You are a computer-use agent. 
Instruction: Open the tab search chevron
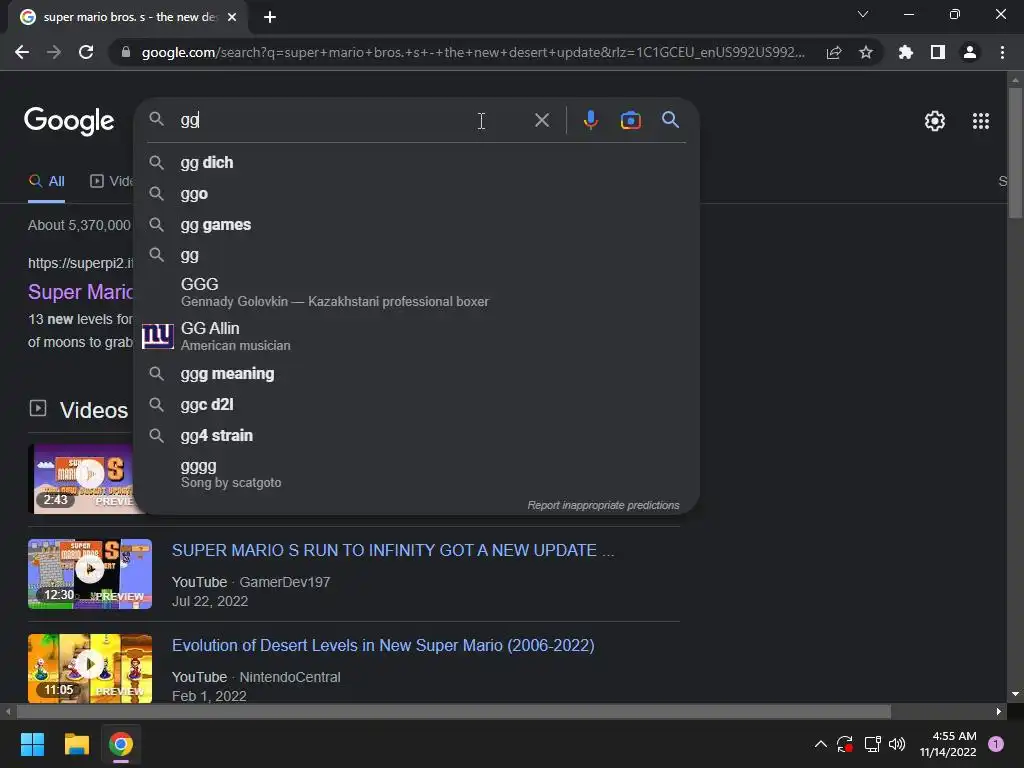863,14
